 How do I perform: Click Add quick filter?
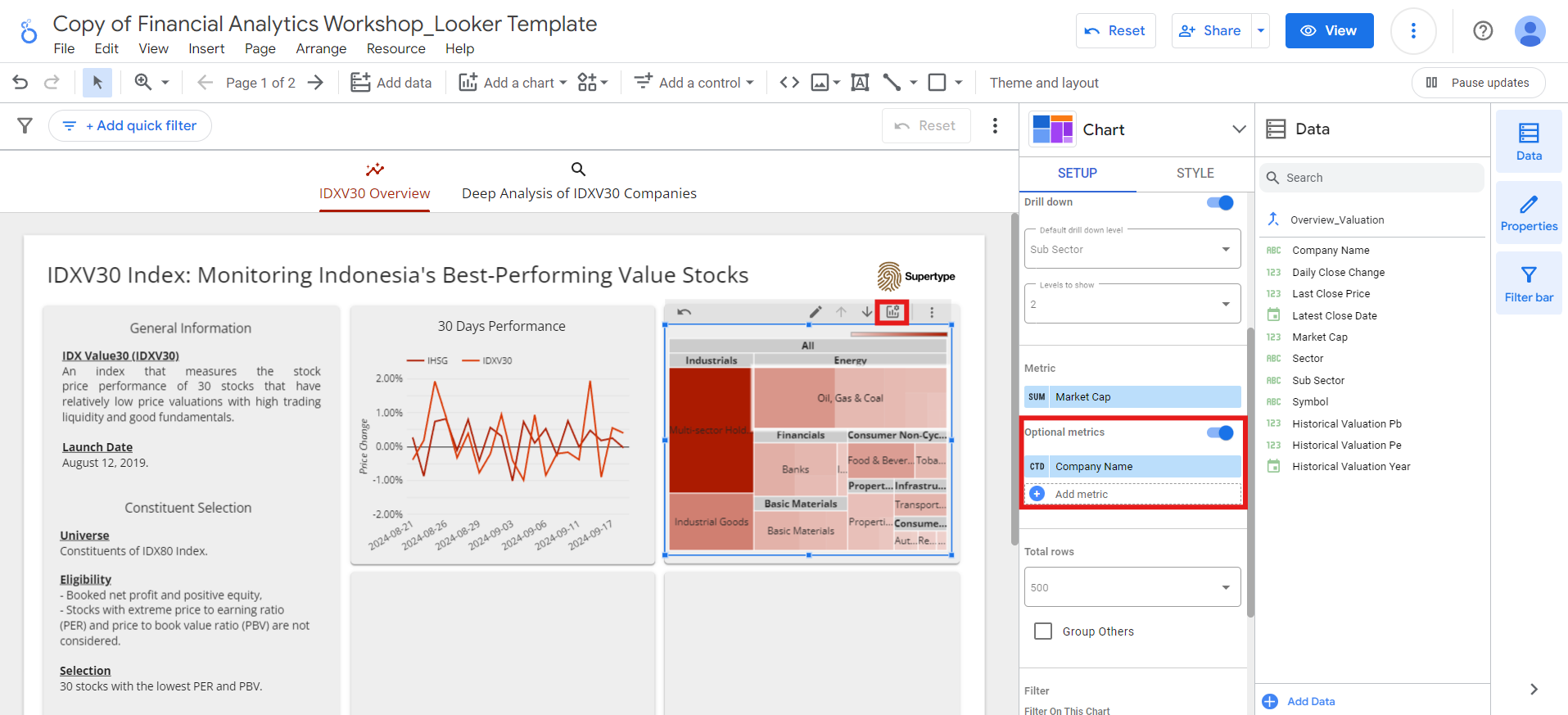coord(130,125)
